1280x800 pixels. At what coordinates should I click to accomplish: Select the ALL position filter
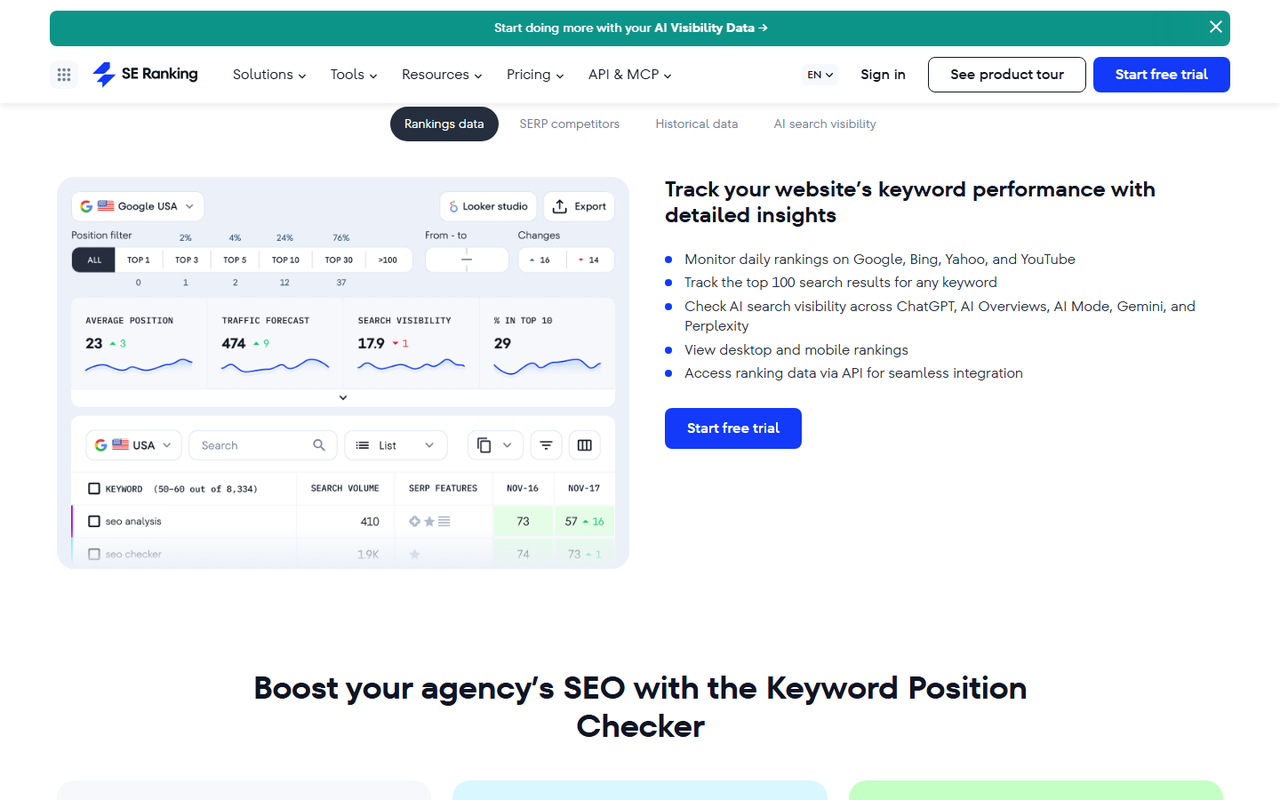pyautogui.click(x=94, y=260)
